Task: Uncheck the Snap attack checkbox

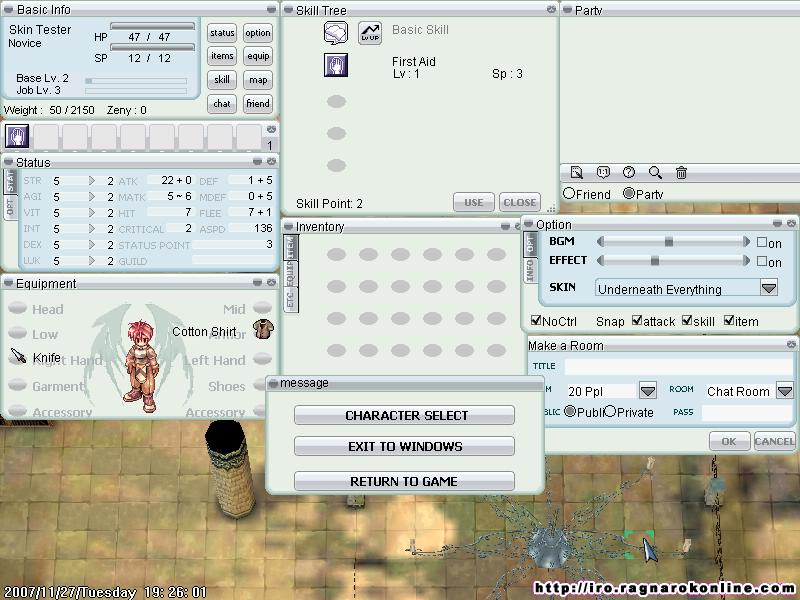Action: (x=637, y=320)
